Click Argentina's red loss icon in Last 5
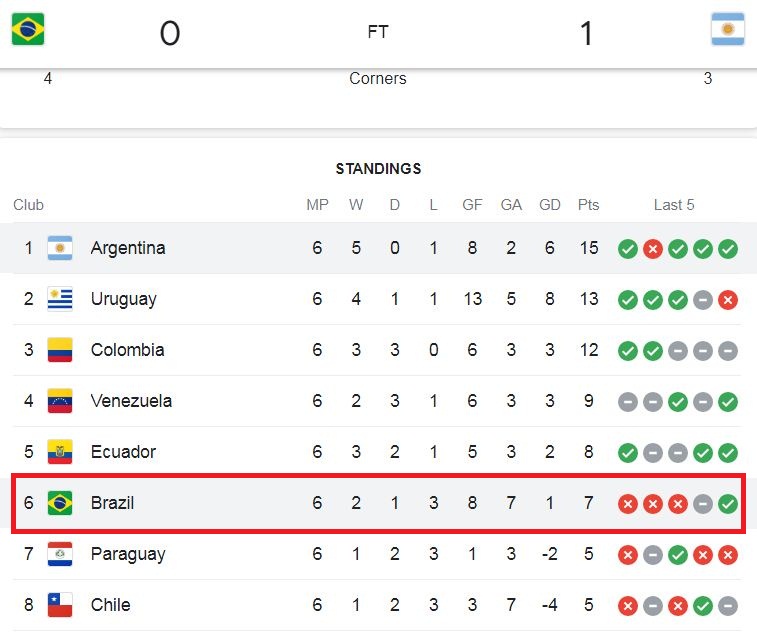The width and height of the screenshot is (757, 637). click(653, 249)
